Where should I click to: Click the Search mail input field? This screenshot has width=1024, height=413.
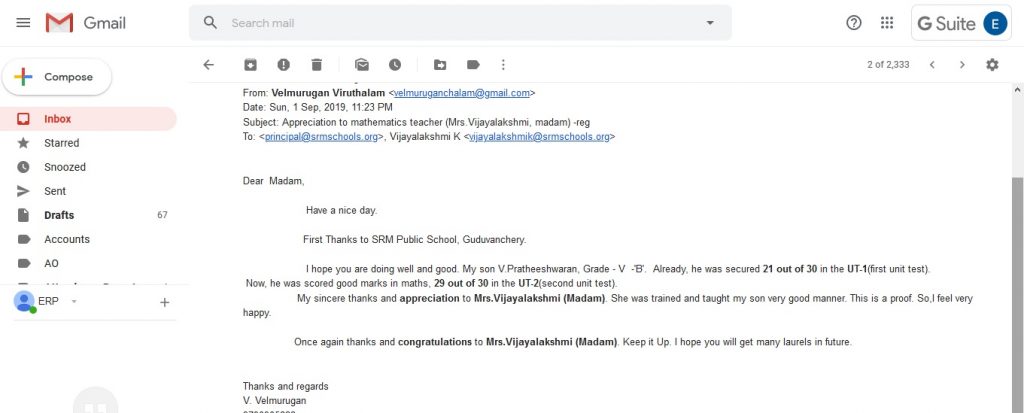pos(460,23)
